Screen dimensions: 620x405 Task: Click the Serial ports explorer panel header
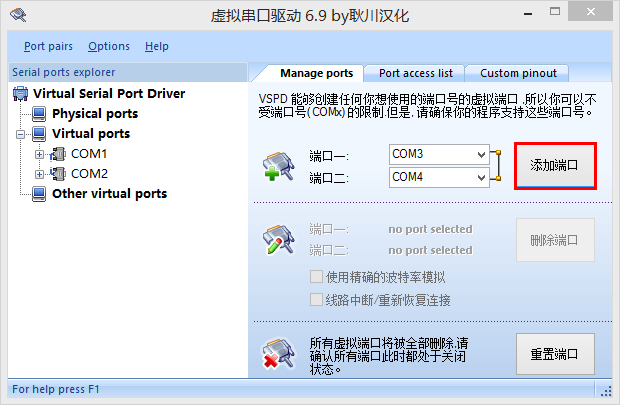(x=128, y=72)
